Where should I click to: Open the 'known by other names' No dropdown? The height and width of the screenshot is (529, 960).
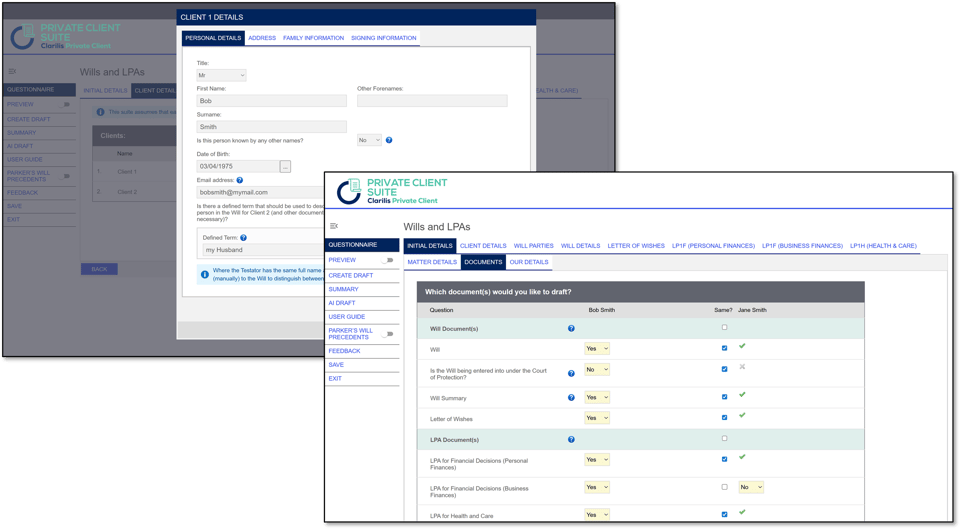(369, 140)
